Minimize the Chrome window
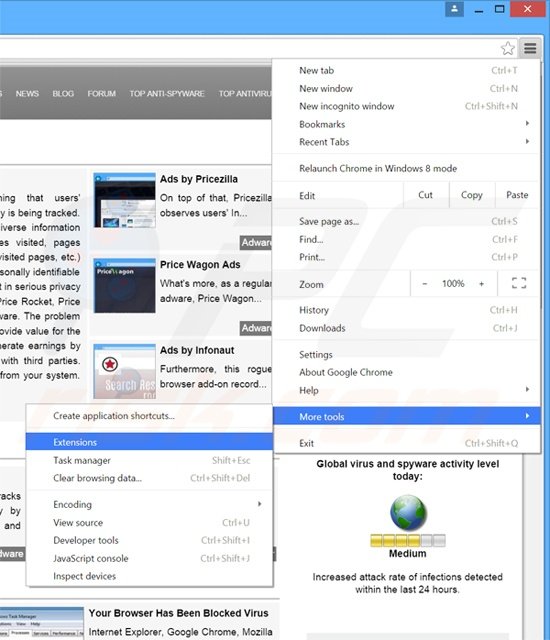This screenshot has width=550, height=640. [x=479, y=9]
